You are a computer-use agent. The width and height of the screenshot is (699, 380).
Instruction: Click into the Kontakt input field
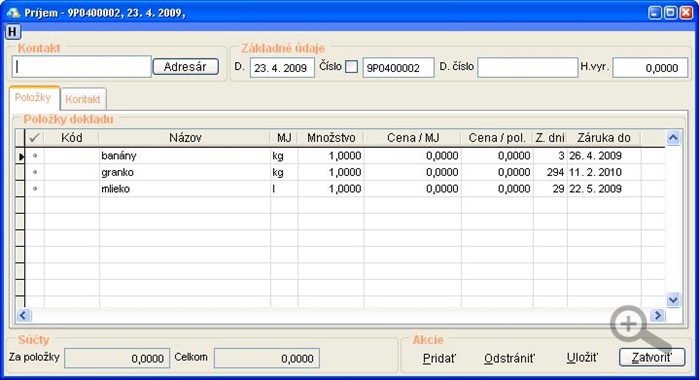pos(82,66)
